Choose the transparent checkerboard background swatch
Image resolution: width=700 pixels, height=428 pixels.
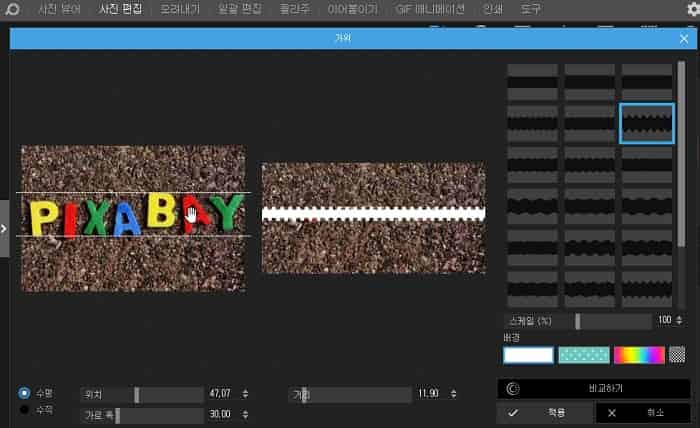[x=677, y=356]
